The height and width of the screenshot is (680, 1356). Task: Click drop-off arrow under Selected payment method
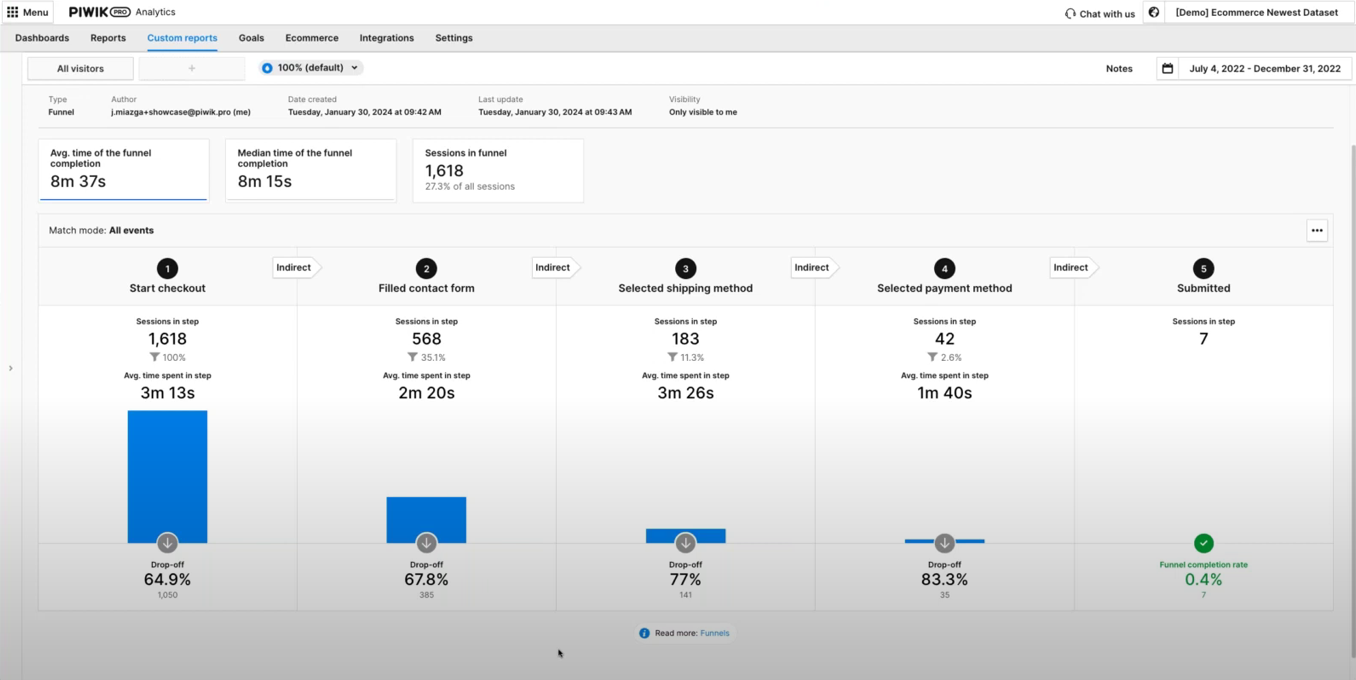pos(944,543)
